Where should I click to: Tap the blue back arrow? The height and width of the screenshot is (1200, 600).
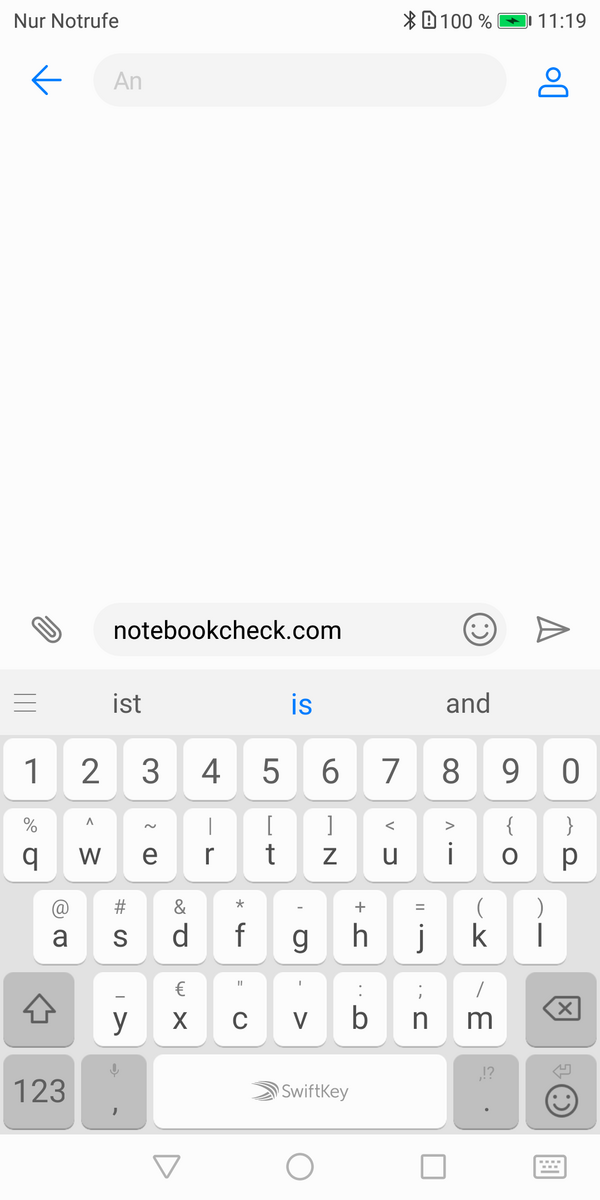[47, 80]
